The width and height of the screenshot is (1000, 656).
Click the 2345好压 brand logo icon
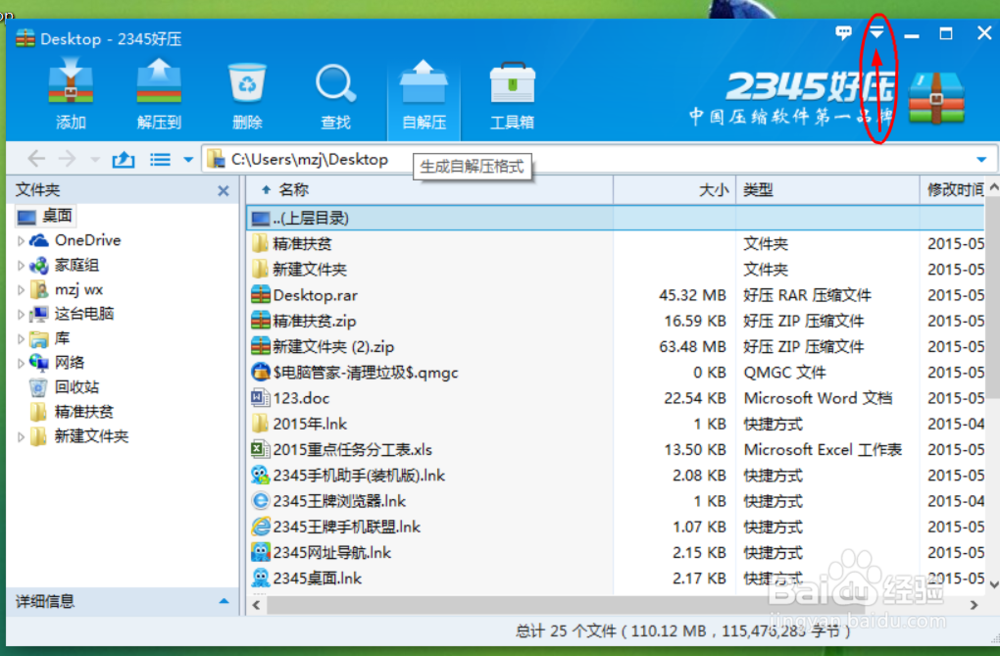(936, 97)
